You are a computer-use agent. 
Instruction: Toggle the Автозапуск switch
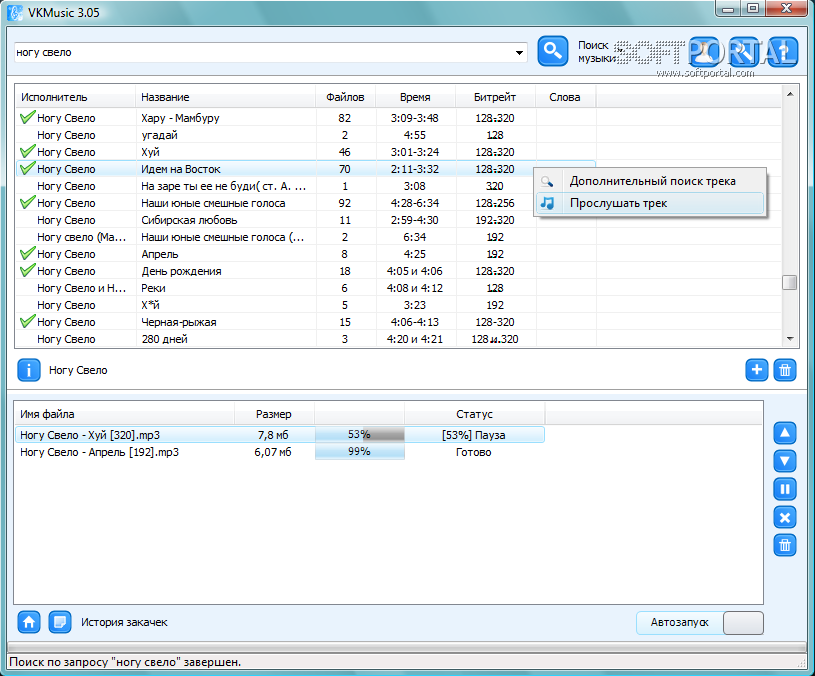742,623
